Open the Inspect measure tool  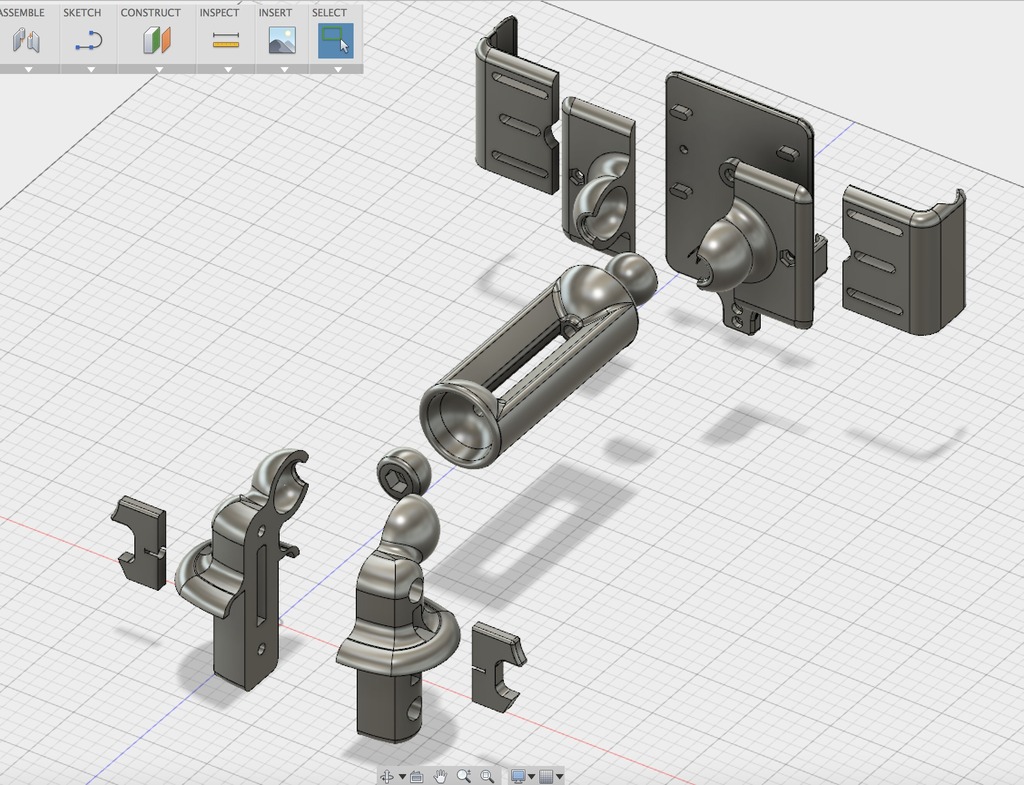click(226, 40)
